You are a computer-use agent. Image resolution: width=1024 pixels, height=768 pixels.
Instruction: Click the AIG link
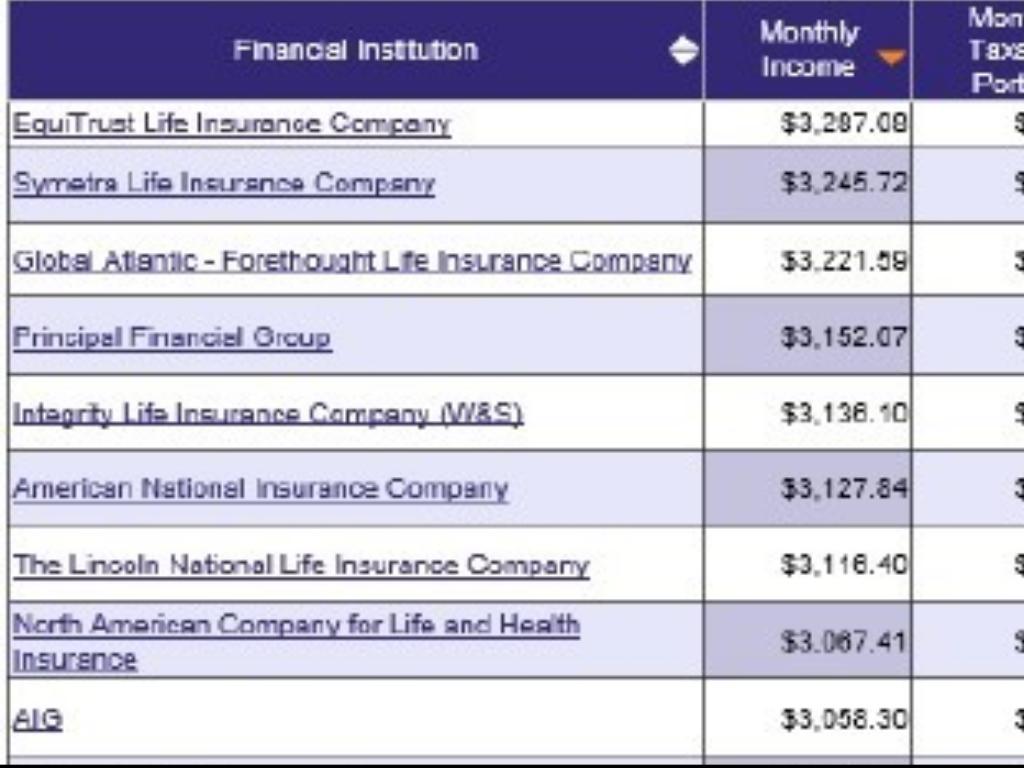pos(38,719)
